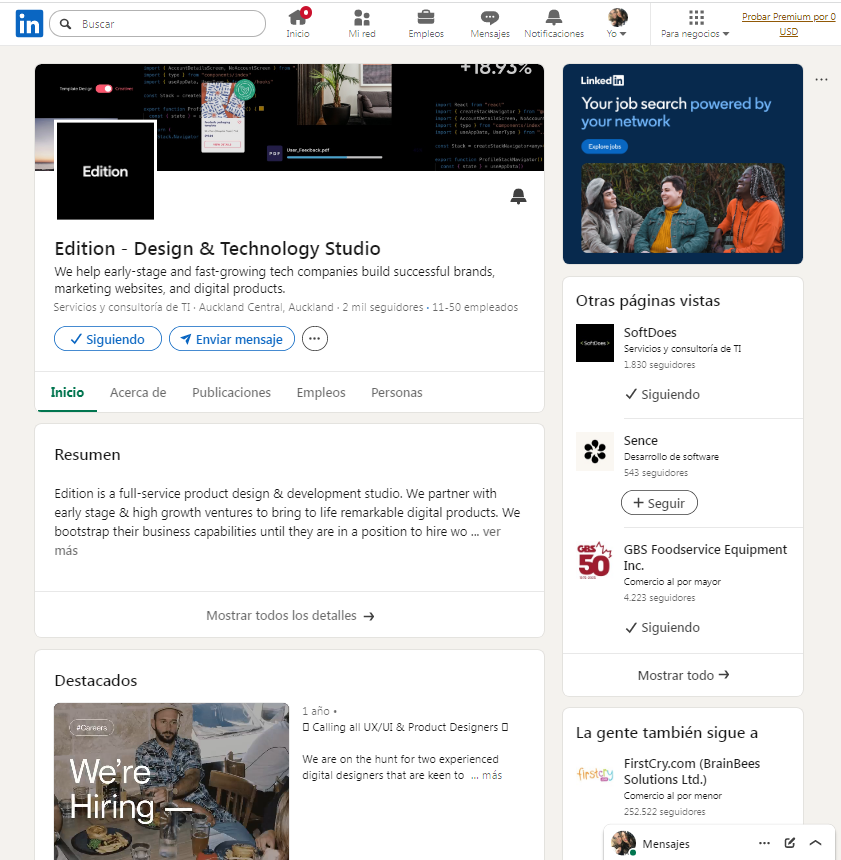The height and width of the screenshot is (860, 841).
Task: Click Explore jobs in the ad
Action: pyautogui.click(x=605, y=146)
